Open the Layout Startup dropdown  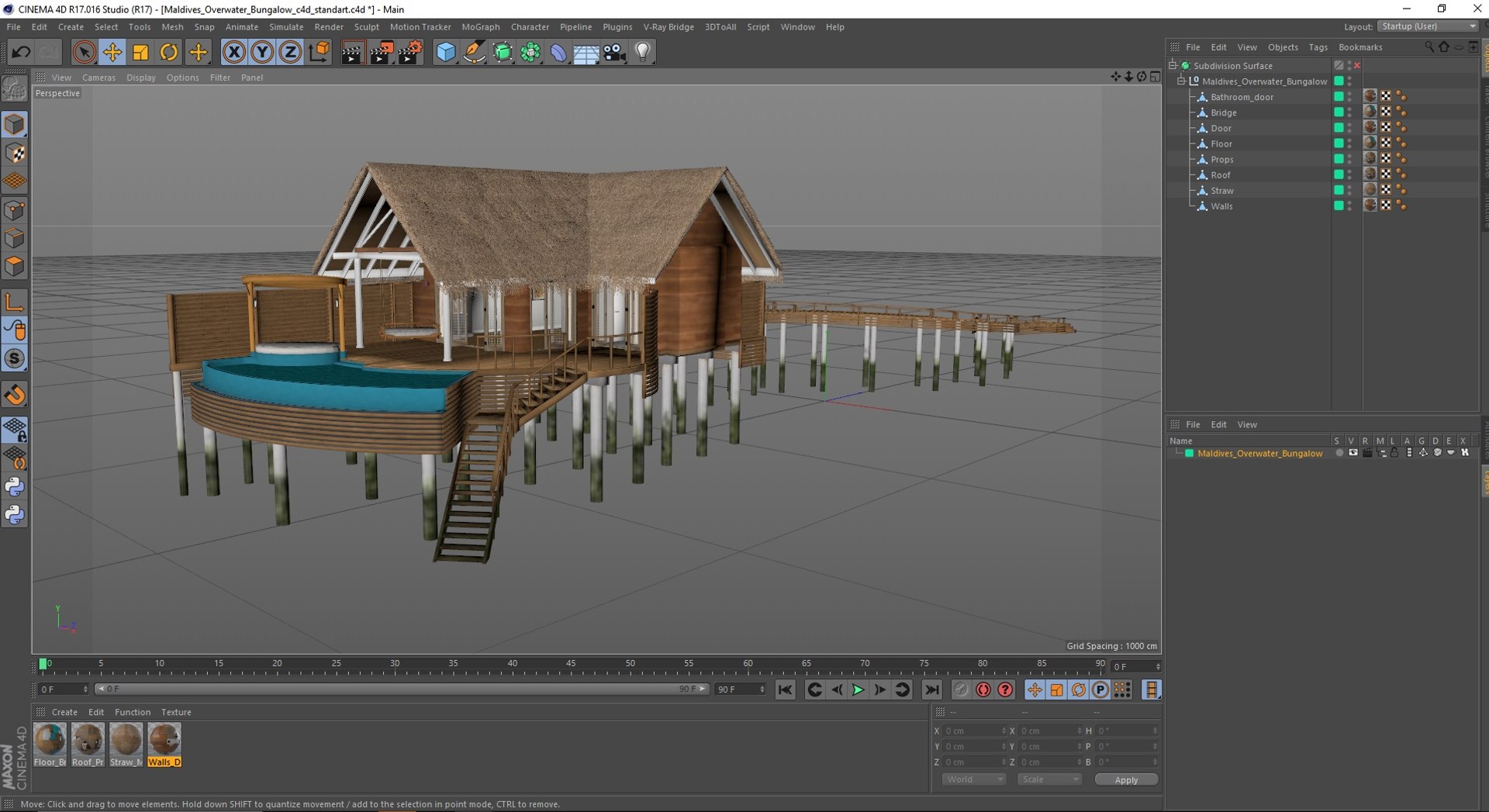tap(1428, 26)
